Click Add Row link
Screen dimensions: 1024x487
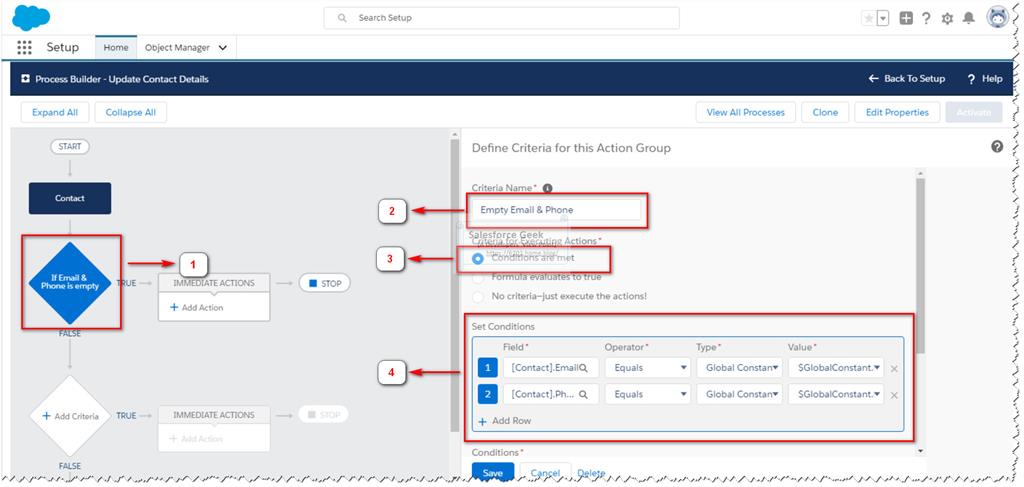click(x=505, y=421)
